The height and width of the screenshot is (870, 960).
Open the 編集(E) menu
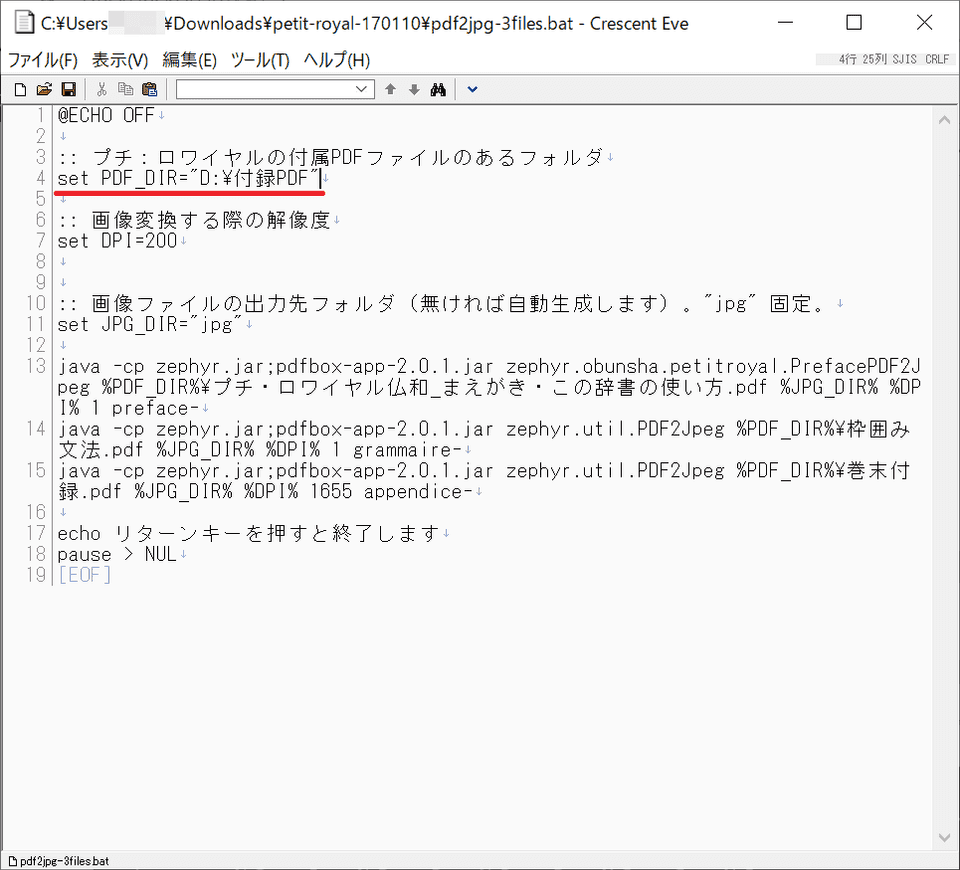(190, 59)
